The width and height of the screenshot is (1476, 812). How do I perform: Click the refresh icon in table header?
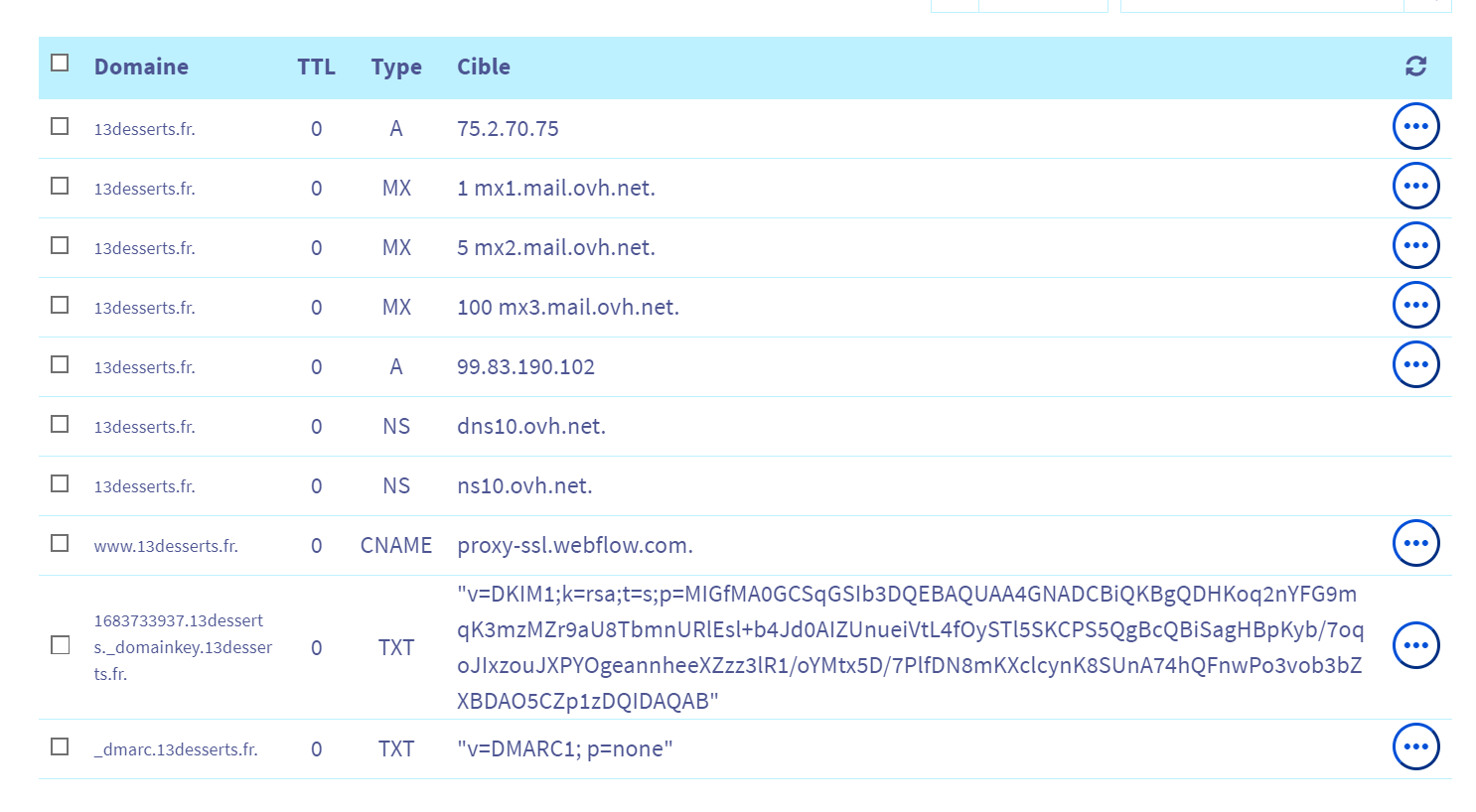click(x=1415, y=67)
